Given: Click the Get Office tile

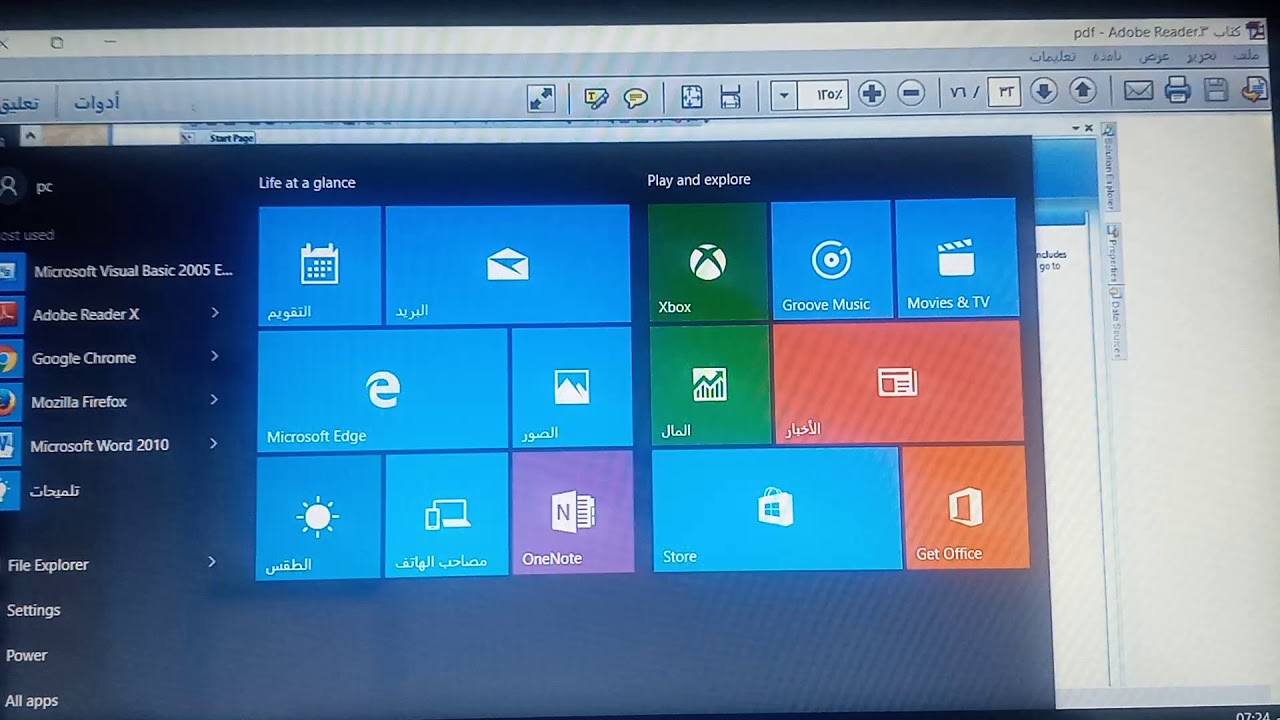Looking at the screenshot, I should pyautogui.click(x=965, y=508).
